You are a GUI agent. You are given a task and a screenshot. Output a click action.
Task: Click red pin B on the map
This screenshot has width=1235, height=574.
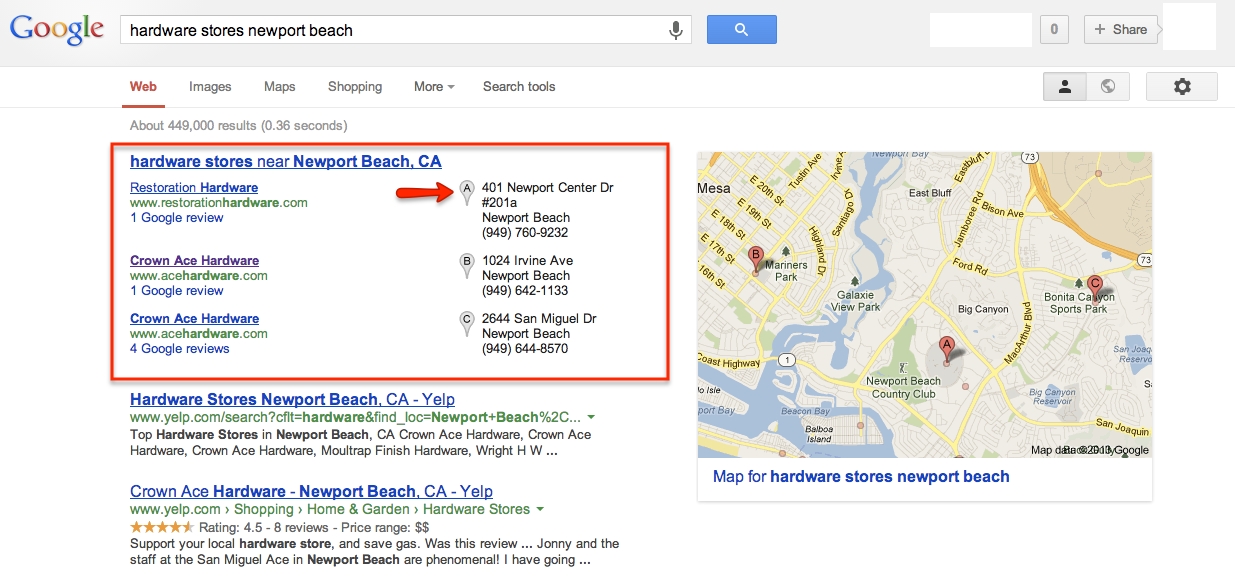[756, 260]
